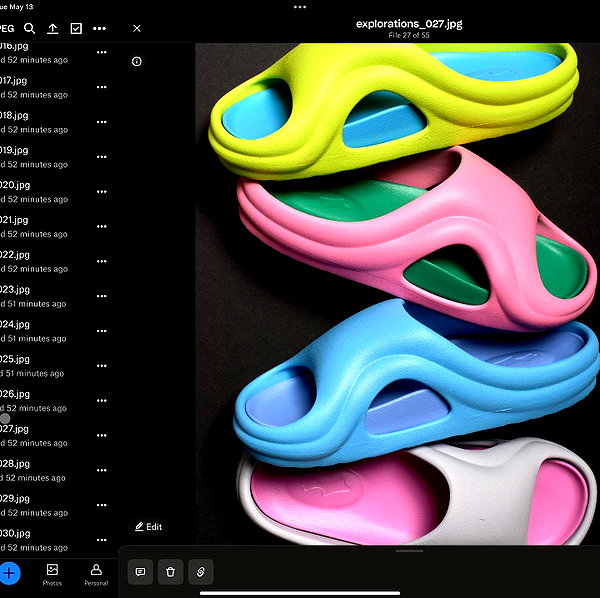Open more options for 024.jpg
Screen dimensions: 600x598
[x=102, y=331]
